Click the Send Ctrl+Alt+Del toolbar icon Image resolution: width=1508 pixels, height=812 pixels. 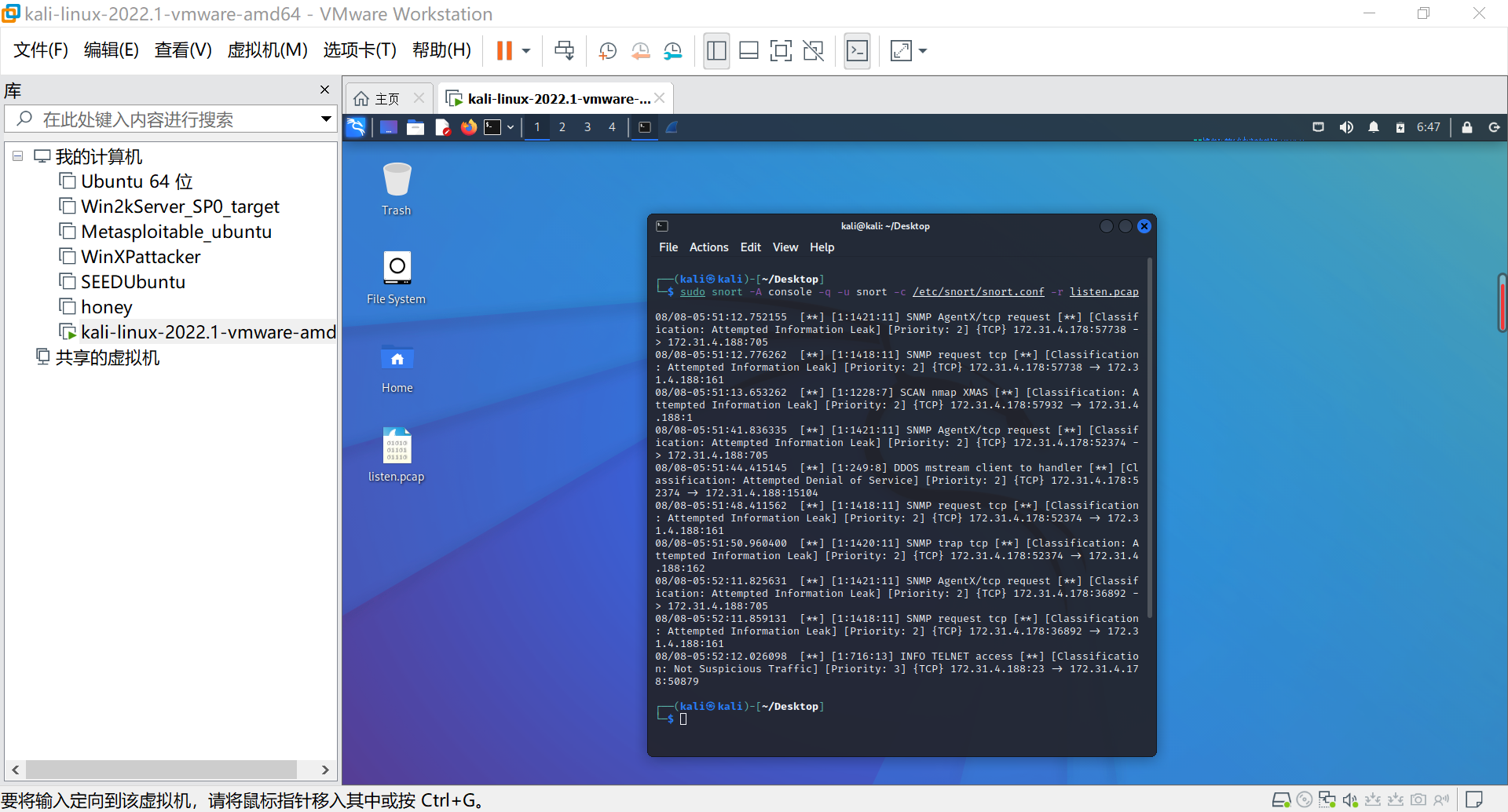point(564,51)
